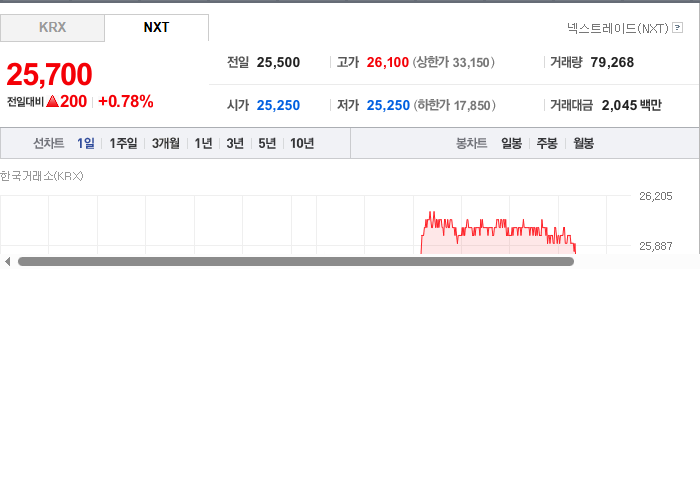
Task: Show the 3개월 line chart
Action: tap(166, 143)
